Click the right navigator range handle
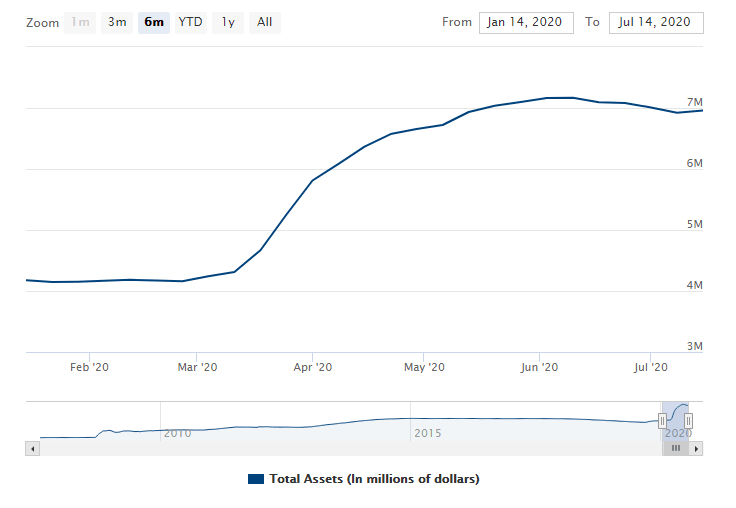 [x=688, y=420]
